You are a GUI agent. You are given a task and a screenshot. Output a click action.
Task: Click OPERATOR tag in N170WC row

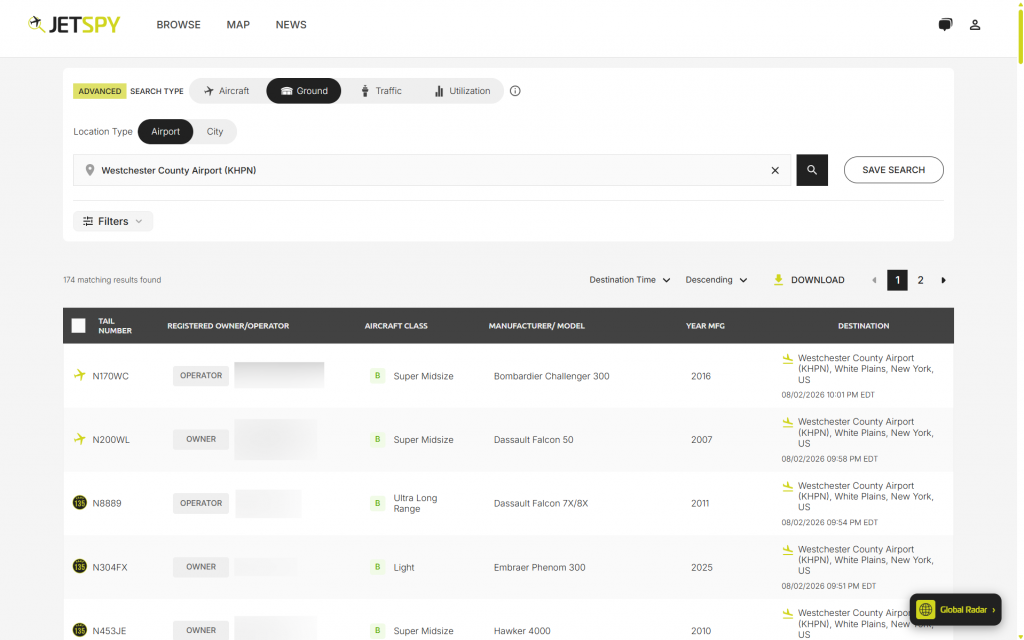[x=200, y=376]
